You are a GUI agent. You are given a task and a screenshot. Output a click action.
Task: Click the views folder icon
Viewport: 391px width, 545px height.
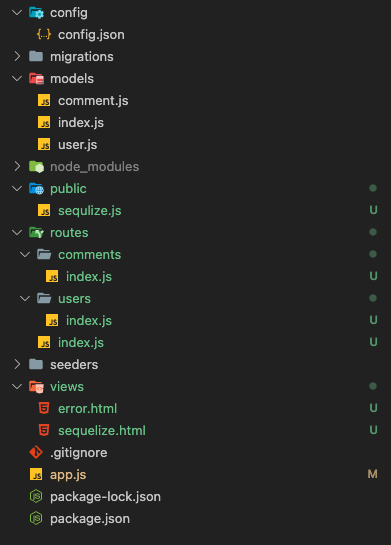click(36, 387)
